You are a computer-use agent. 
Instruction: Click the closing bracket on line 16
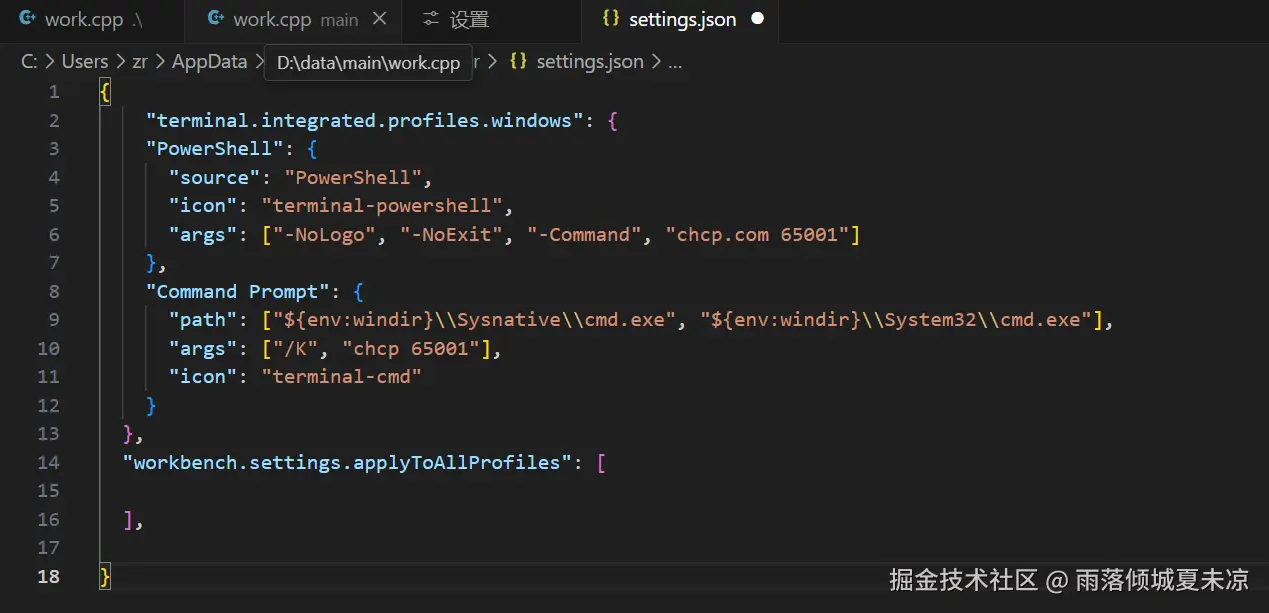click(x=128, y=519)
